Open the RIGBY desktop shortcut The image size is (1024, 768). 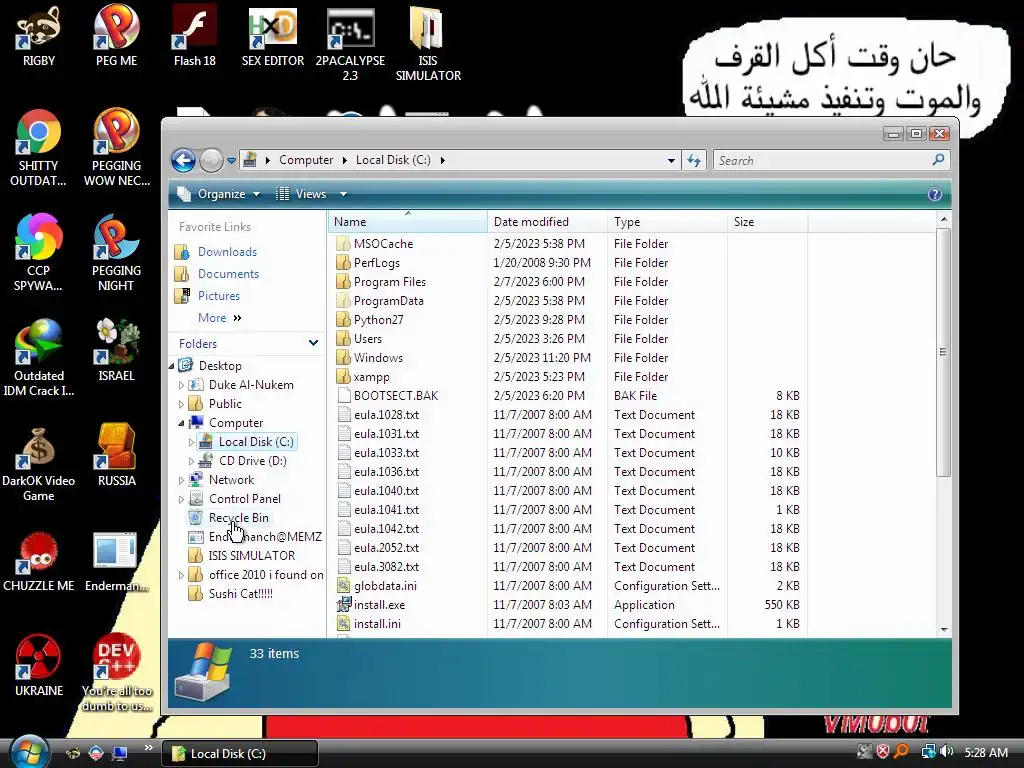coord(39,36)
